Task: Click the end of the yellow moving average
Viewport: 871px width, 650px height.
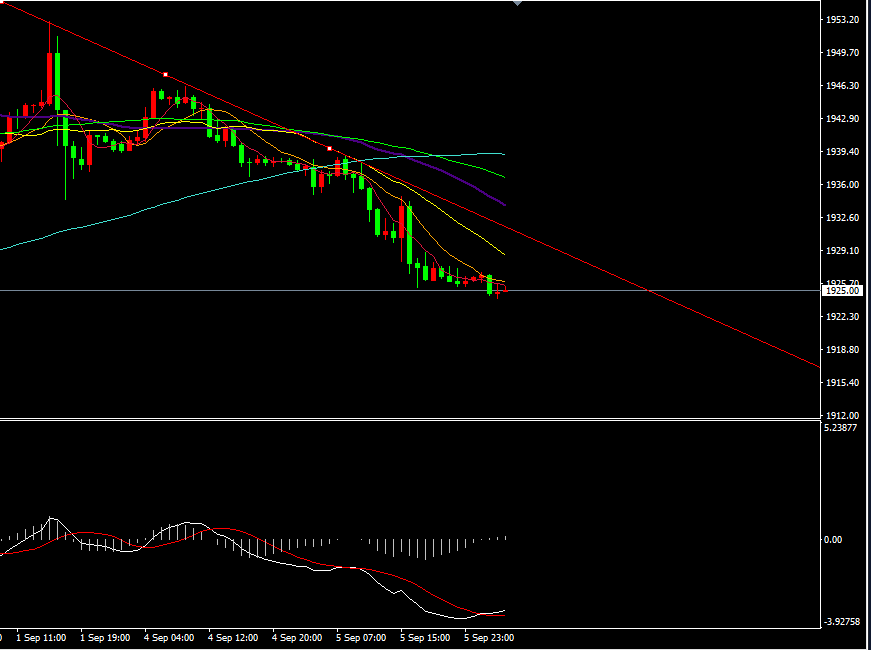Action: (x=503, y=254)
